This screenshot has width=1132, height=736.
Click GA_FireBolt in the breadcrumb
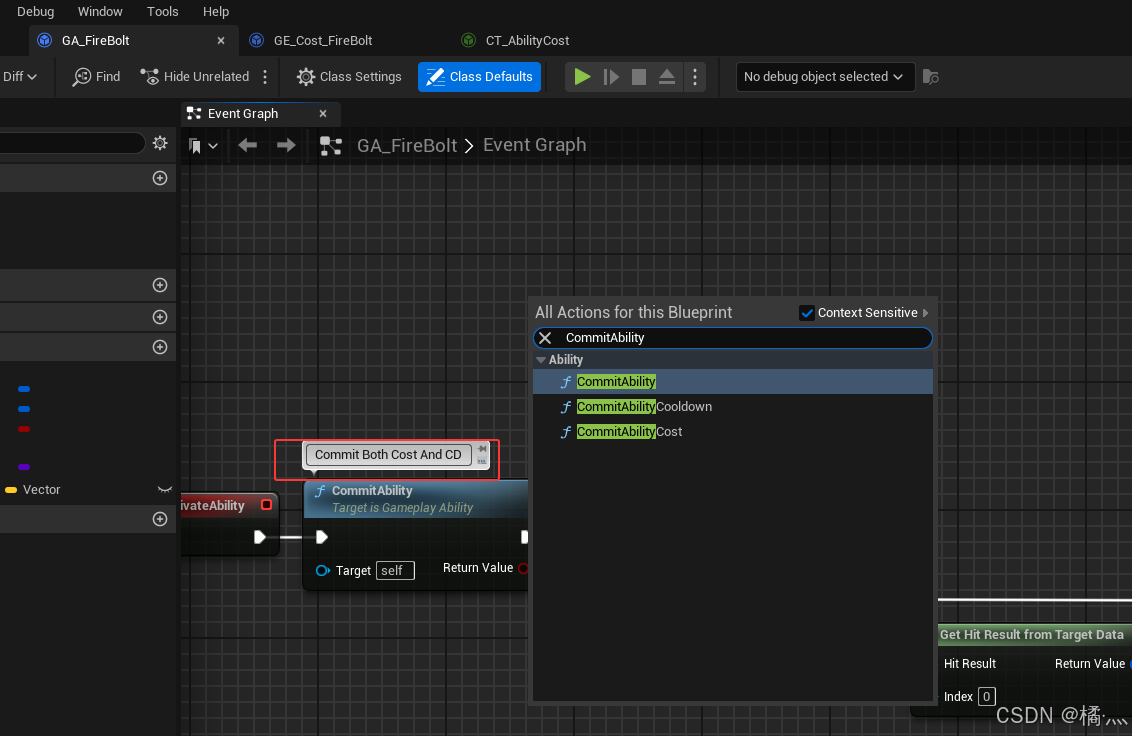(407, 146)
